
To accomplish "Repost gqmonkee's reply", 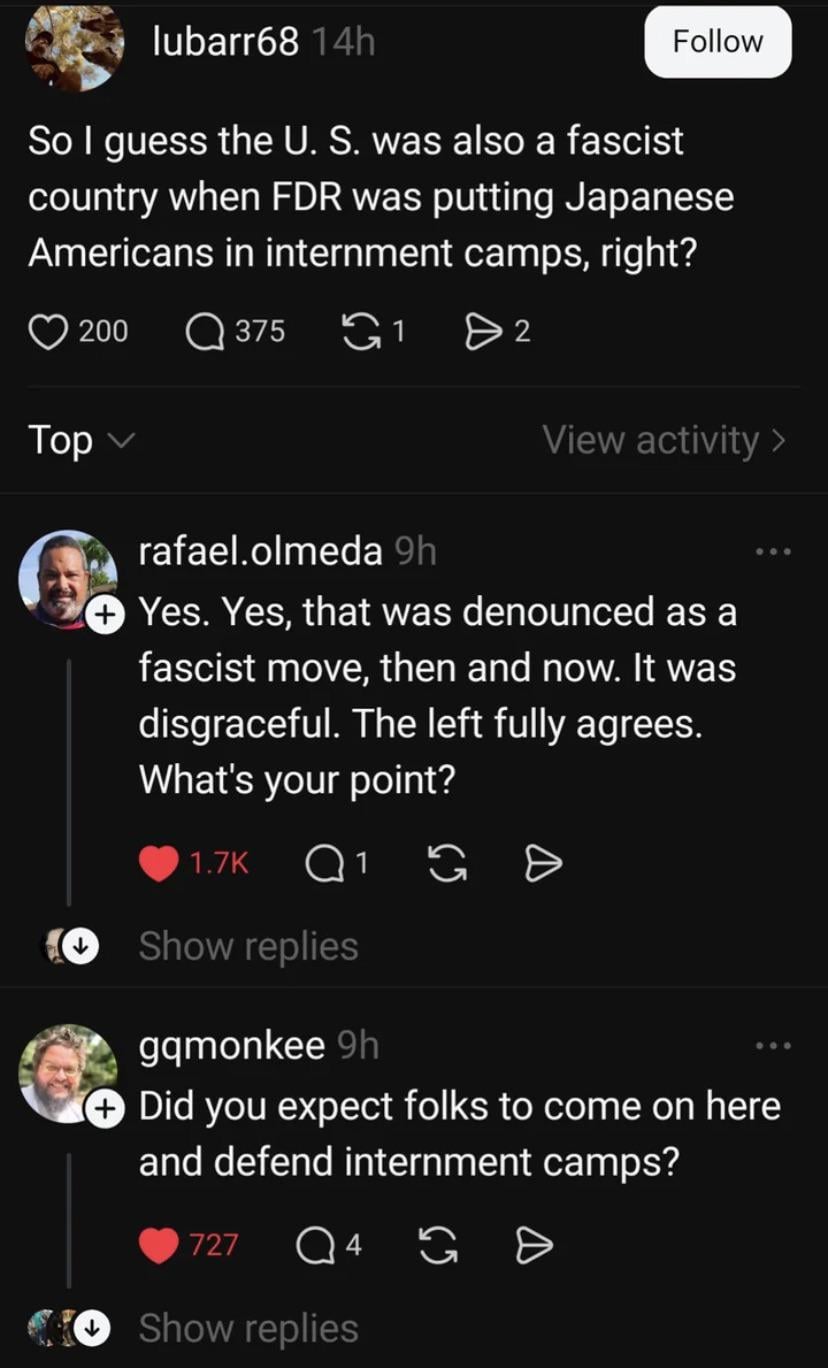I will pos(436,1245).
